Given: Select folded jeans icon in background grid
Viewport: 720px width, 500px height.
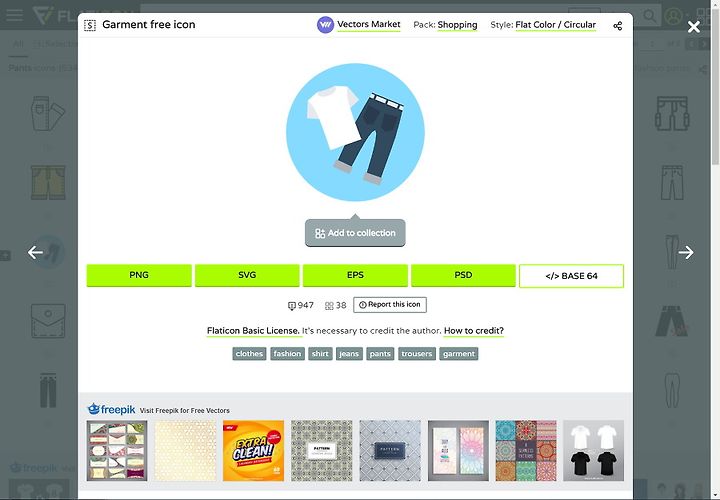Looking at the screenshot, I should pos(48,114).
